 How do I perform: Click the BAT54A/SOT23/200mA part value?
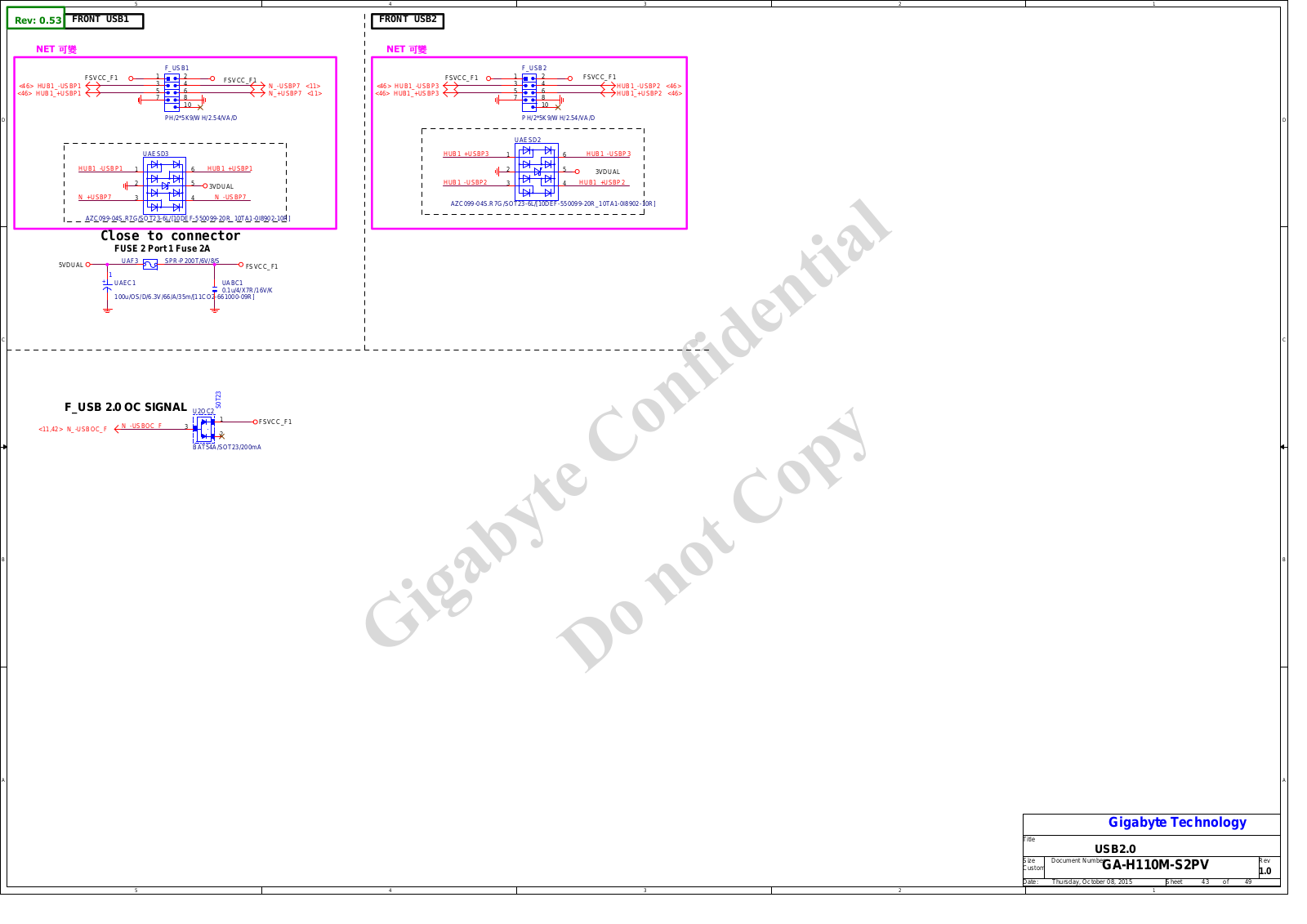(227, 447)
